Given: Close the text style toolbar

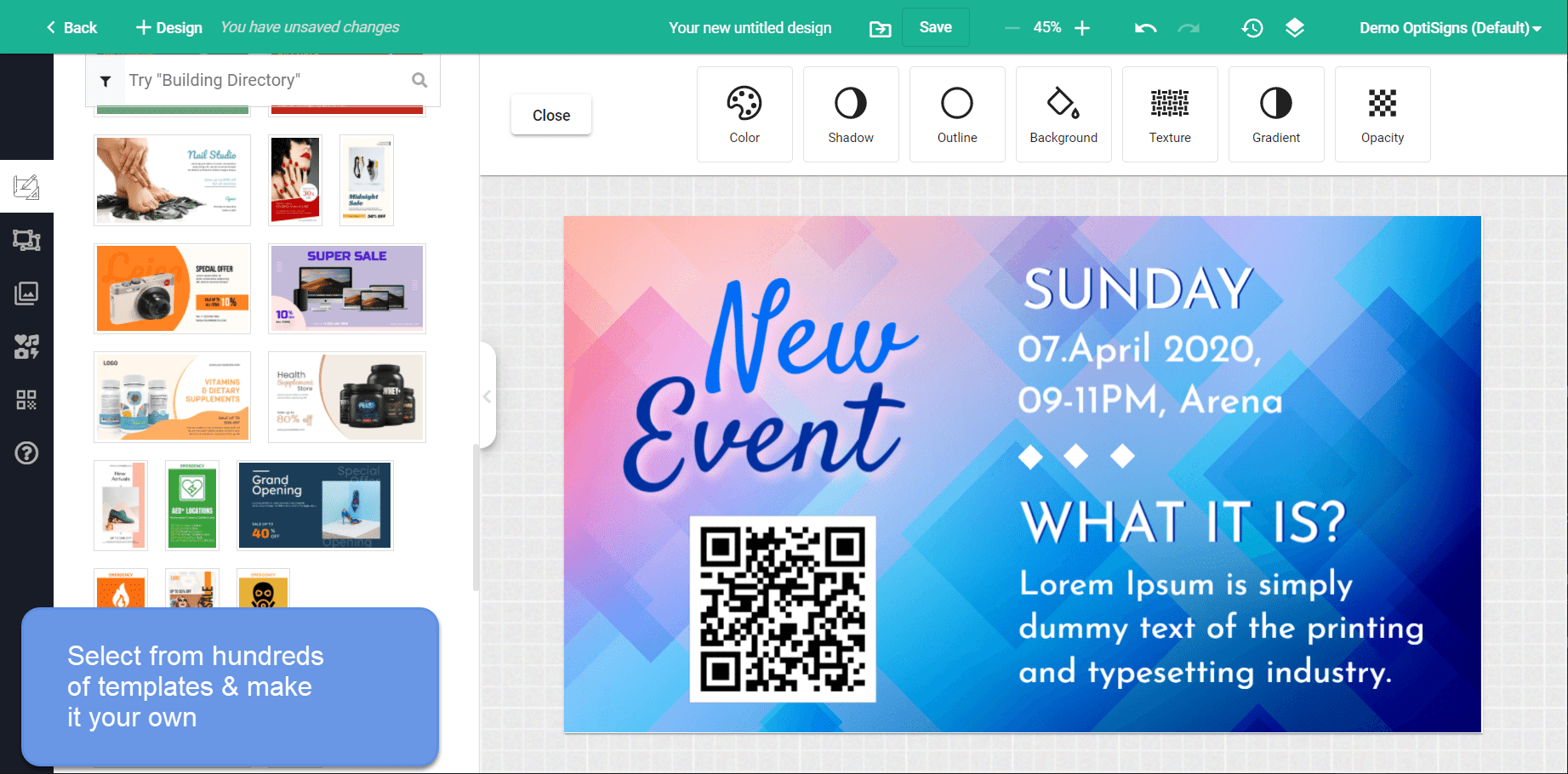Looking at the screenshot, I should click(551, 115).
